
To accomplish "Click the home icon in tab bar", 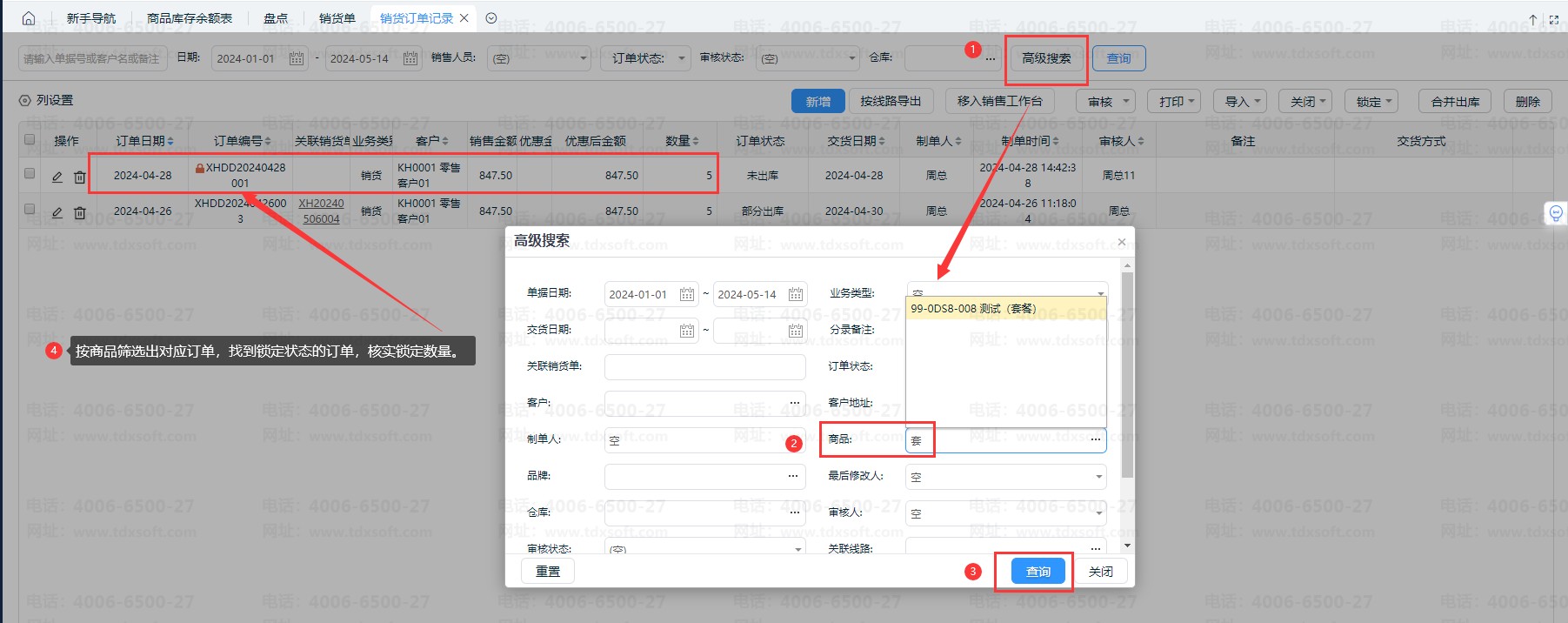I will (28, 18).
